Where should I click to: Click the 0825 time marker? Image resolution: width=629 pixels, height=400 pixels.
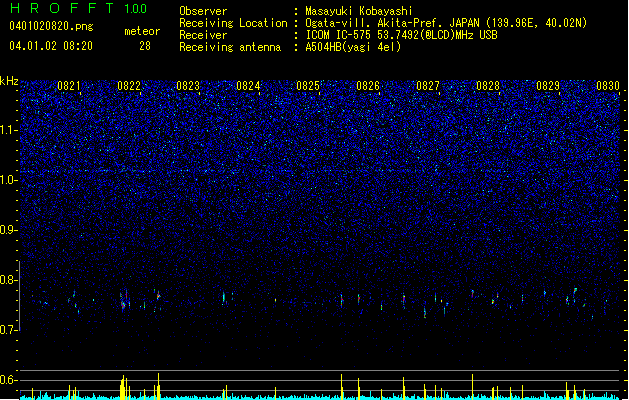[x=308, y=85]
